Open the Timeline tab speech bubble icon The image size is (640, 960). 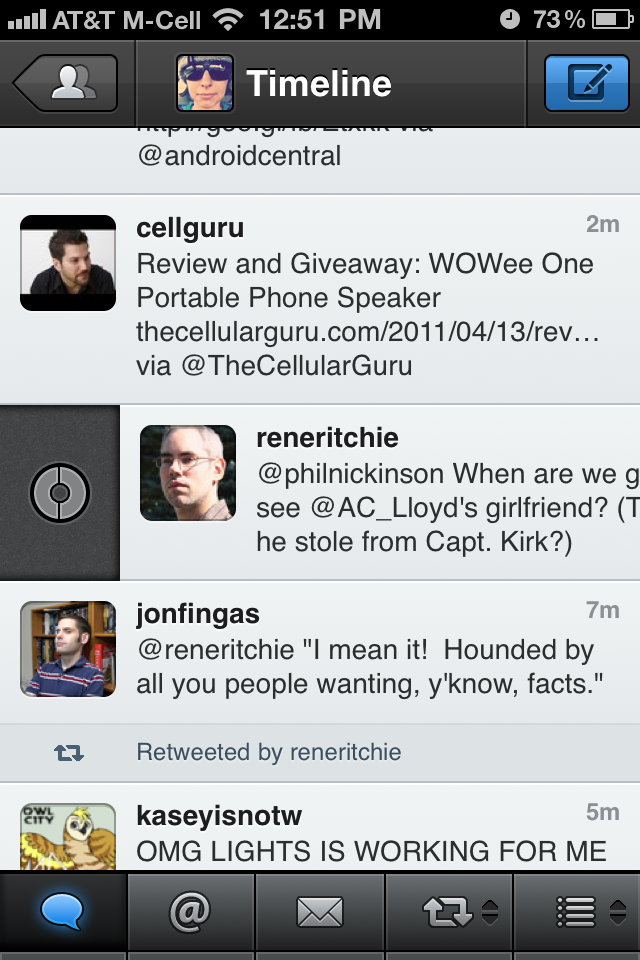[x=63, y=911]
